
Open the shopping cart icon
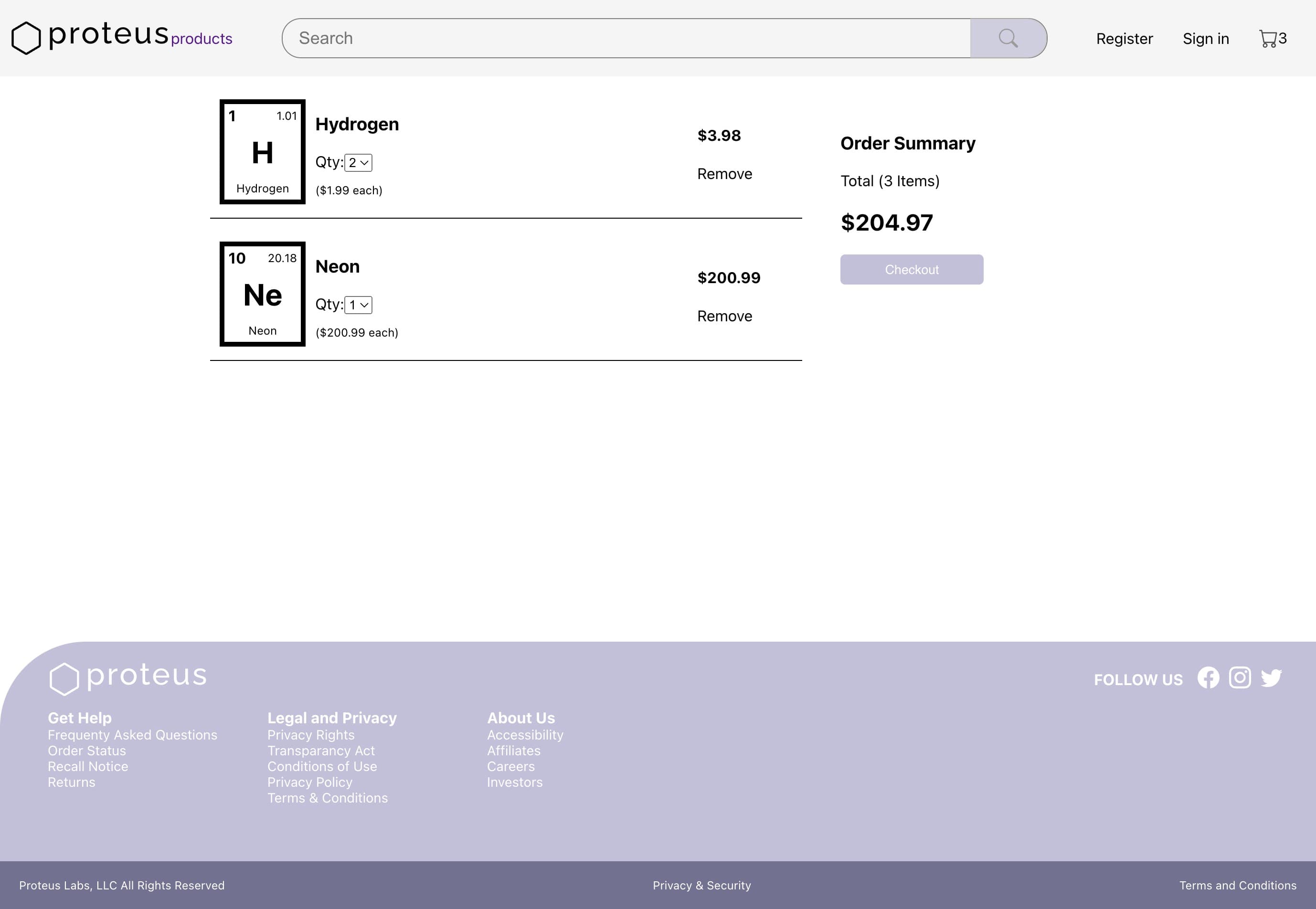[1268, 39]
